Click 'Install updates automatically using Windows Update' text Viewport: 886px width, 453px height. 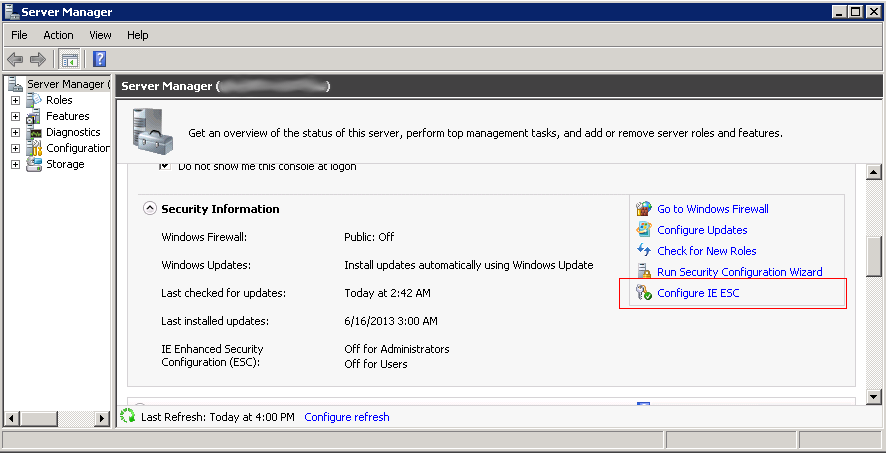coord(468,265)
